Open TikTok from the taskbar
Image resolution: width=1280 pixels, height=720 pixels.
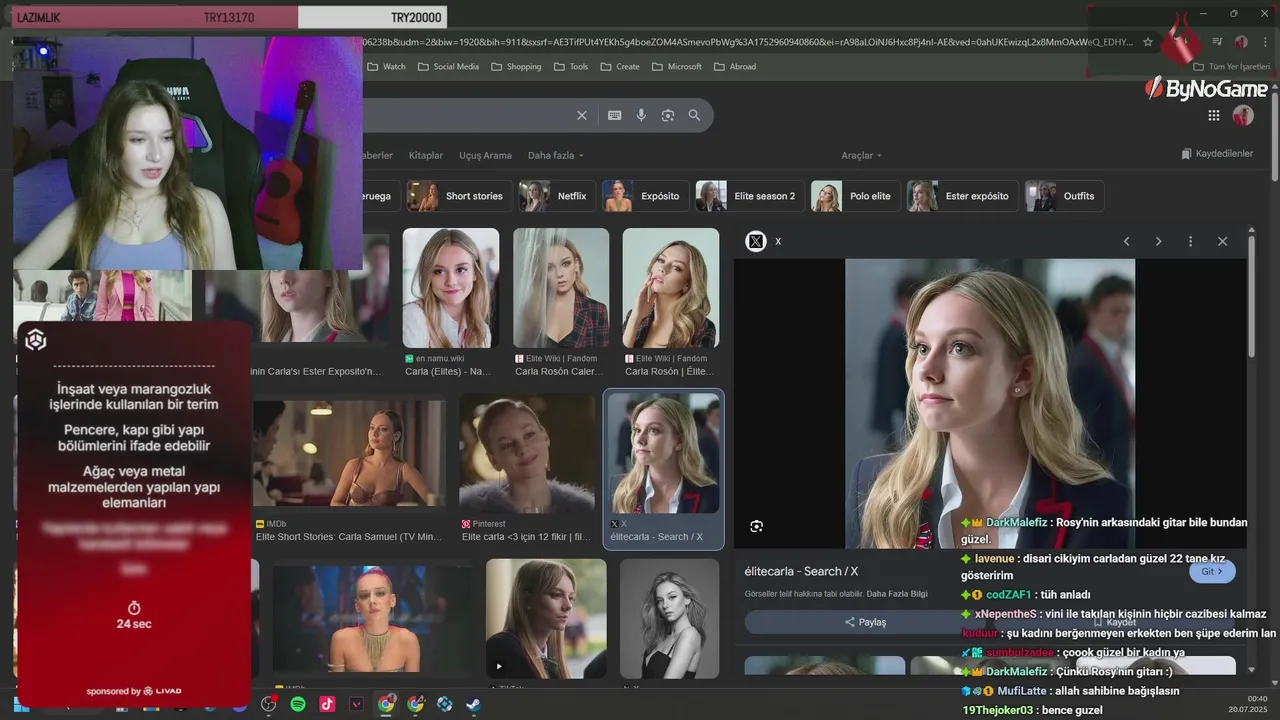(x=327, y=704)
